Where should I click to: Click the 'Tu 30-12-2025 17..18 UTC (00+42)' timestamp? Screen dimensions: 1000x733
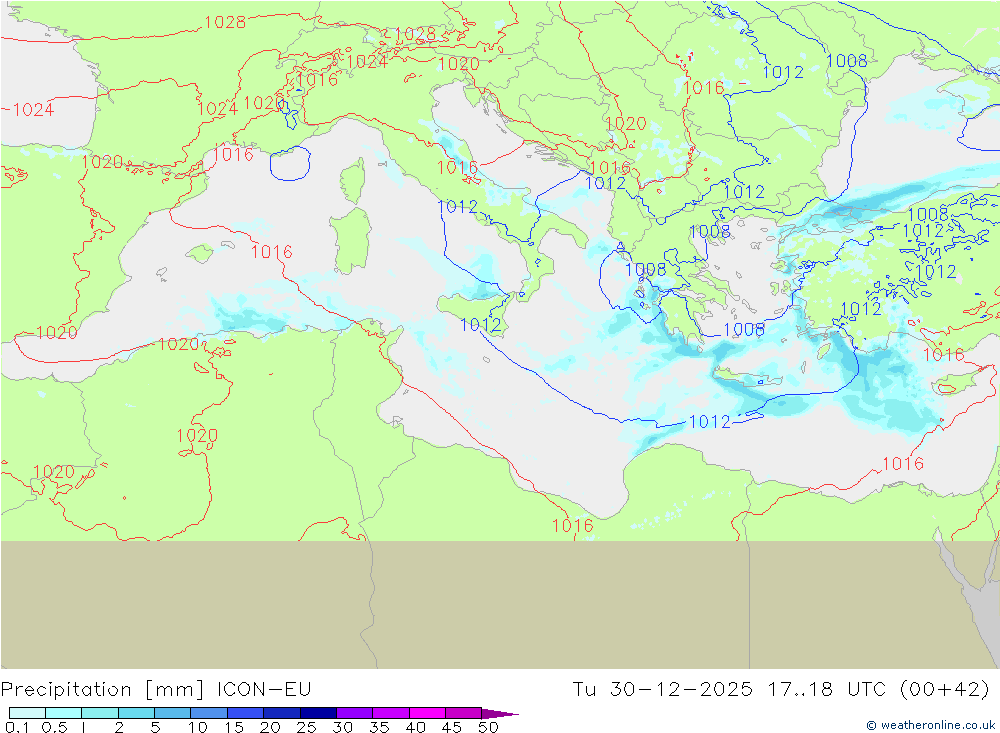click(781, 690)
